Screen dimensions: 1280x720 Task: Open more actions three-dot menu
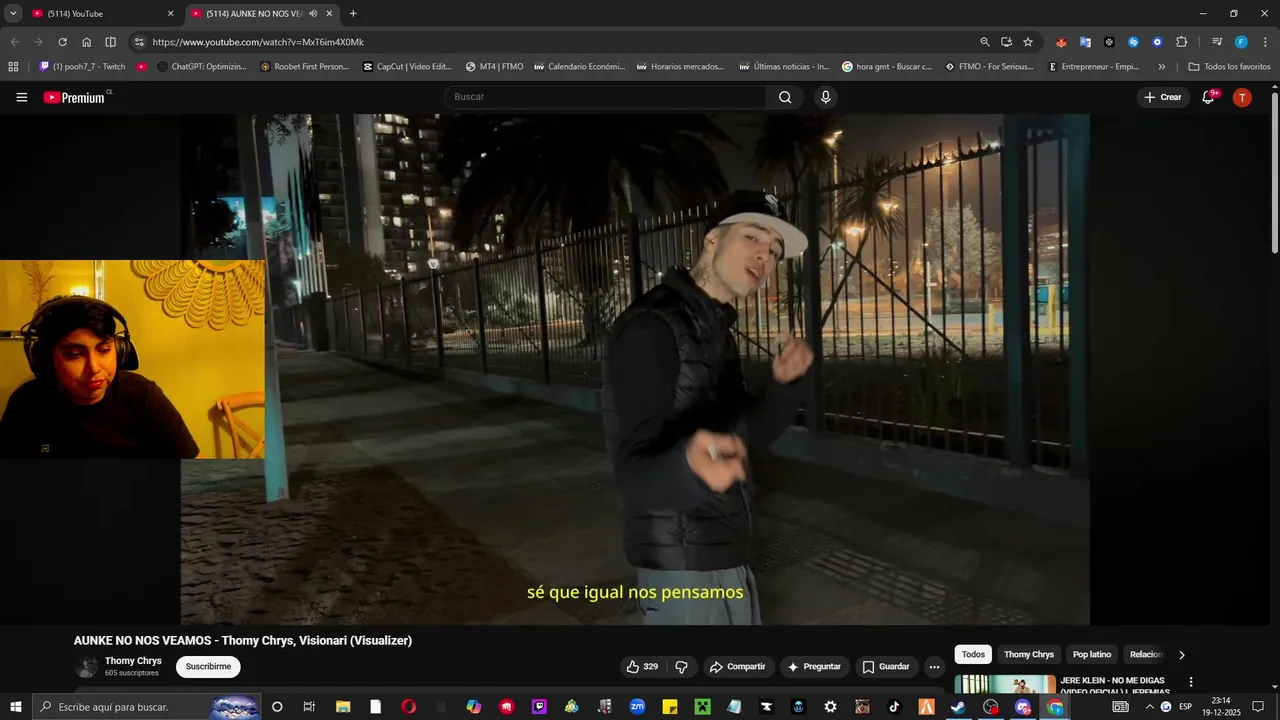(934, 667)
